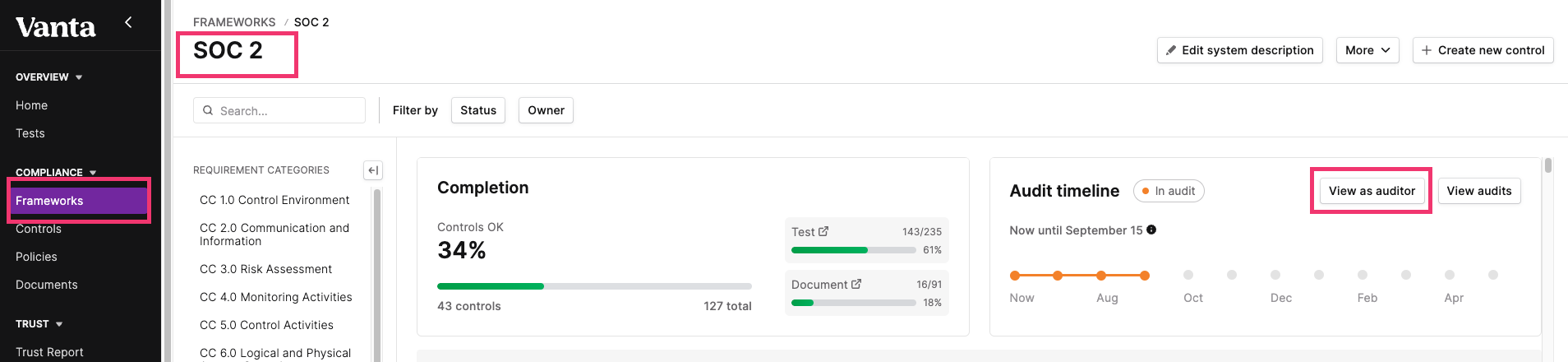Focus the Search input field
1568x362 pixels.
(x=279, y=110)
